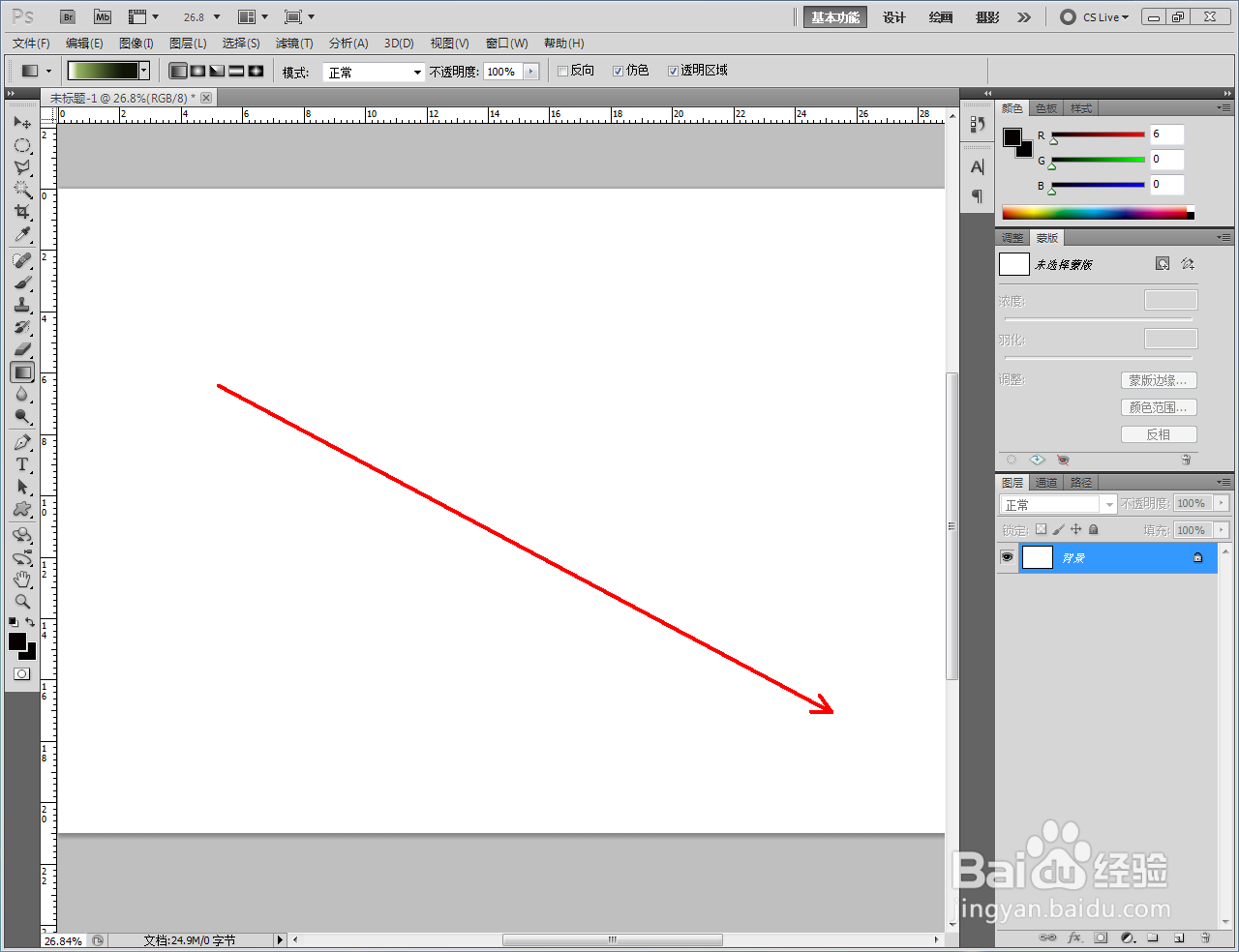Open the layer 不透明度 arrow

(x=1222, y=503)
